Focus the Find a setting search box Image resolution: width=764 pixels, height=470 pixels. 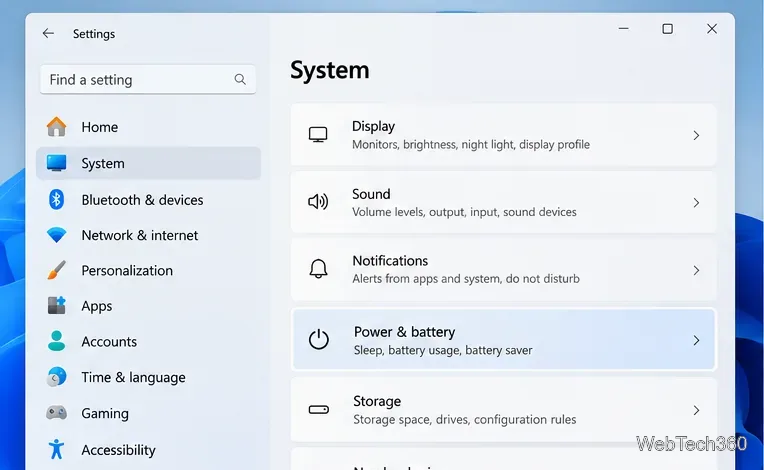pyautogui.click(x=148, y=79)
